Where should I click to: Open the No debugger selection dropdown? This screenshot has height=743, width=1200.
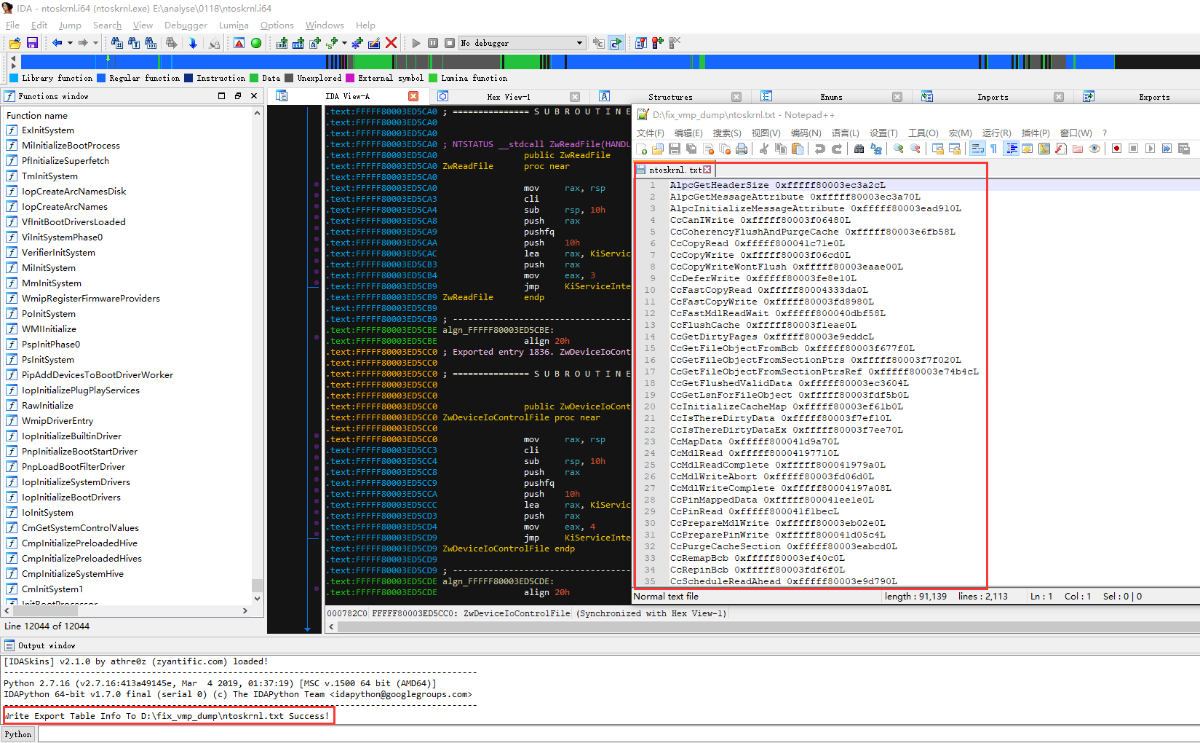tap(520, 43)
